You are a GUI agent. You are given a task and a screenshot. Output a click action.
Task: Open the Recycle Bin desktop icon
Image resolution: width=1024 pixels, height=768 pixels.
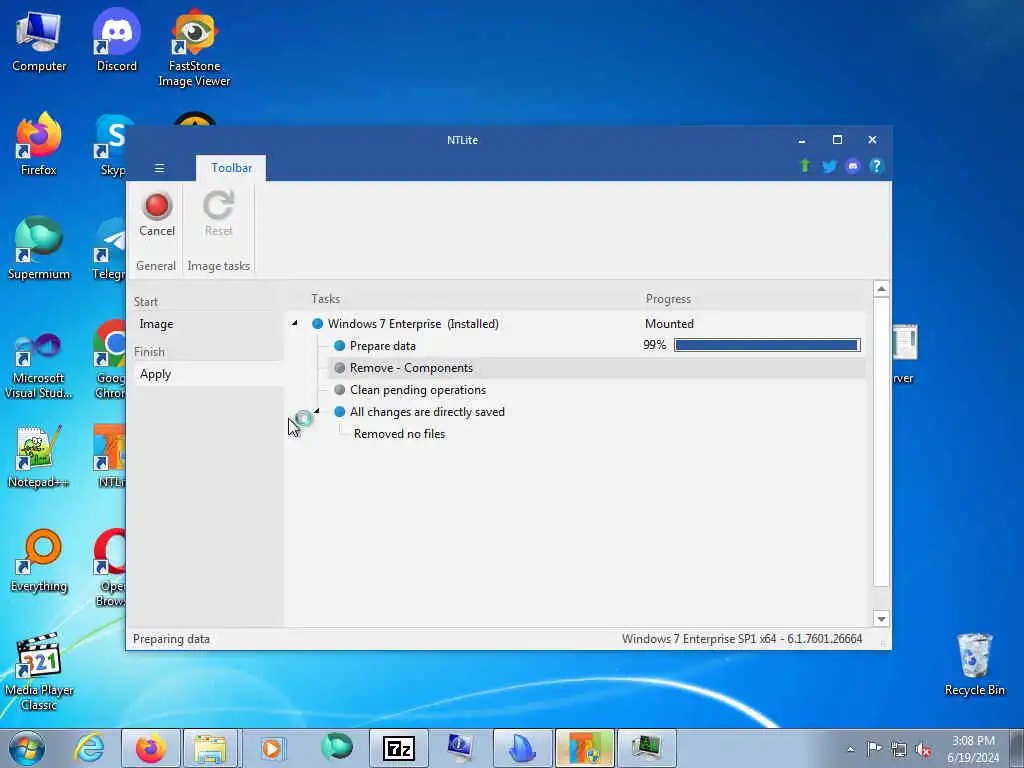pyautogui.click(x=975, y=665)
